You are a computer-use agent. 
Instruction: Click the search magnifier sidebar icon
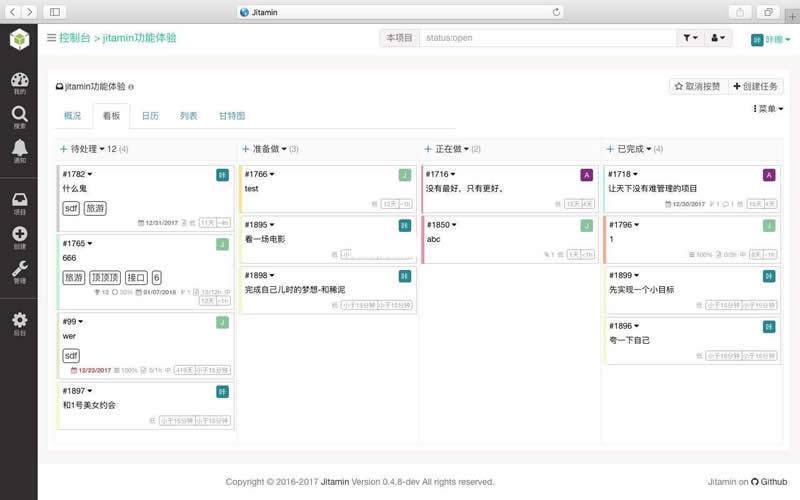point(19,116)
